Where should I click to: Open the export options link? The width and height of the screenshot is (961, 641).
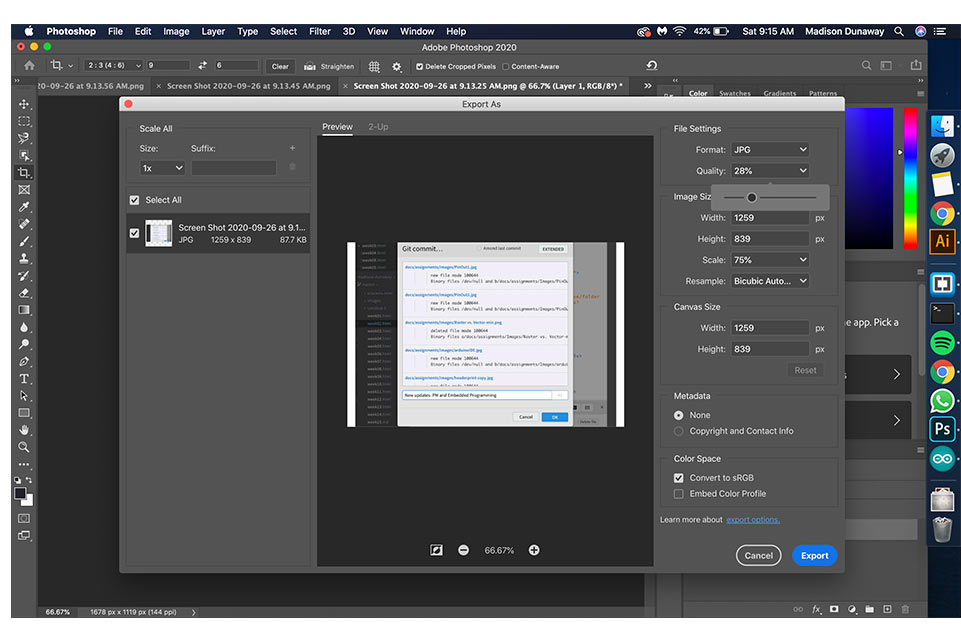(753, 520)
